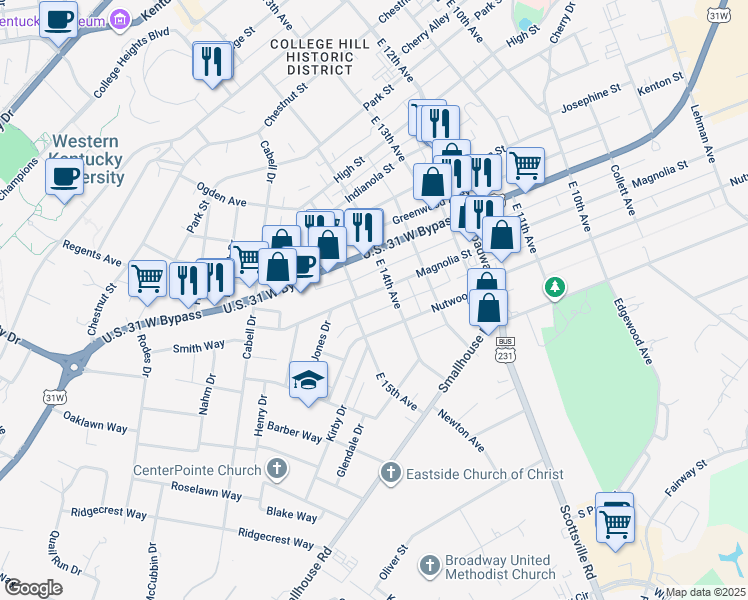The image size is (748, 600).
Task: Click the Western Kentucky University label
Action: (x=86, y=159)
